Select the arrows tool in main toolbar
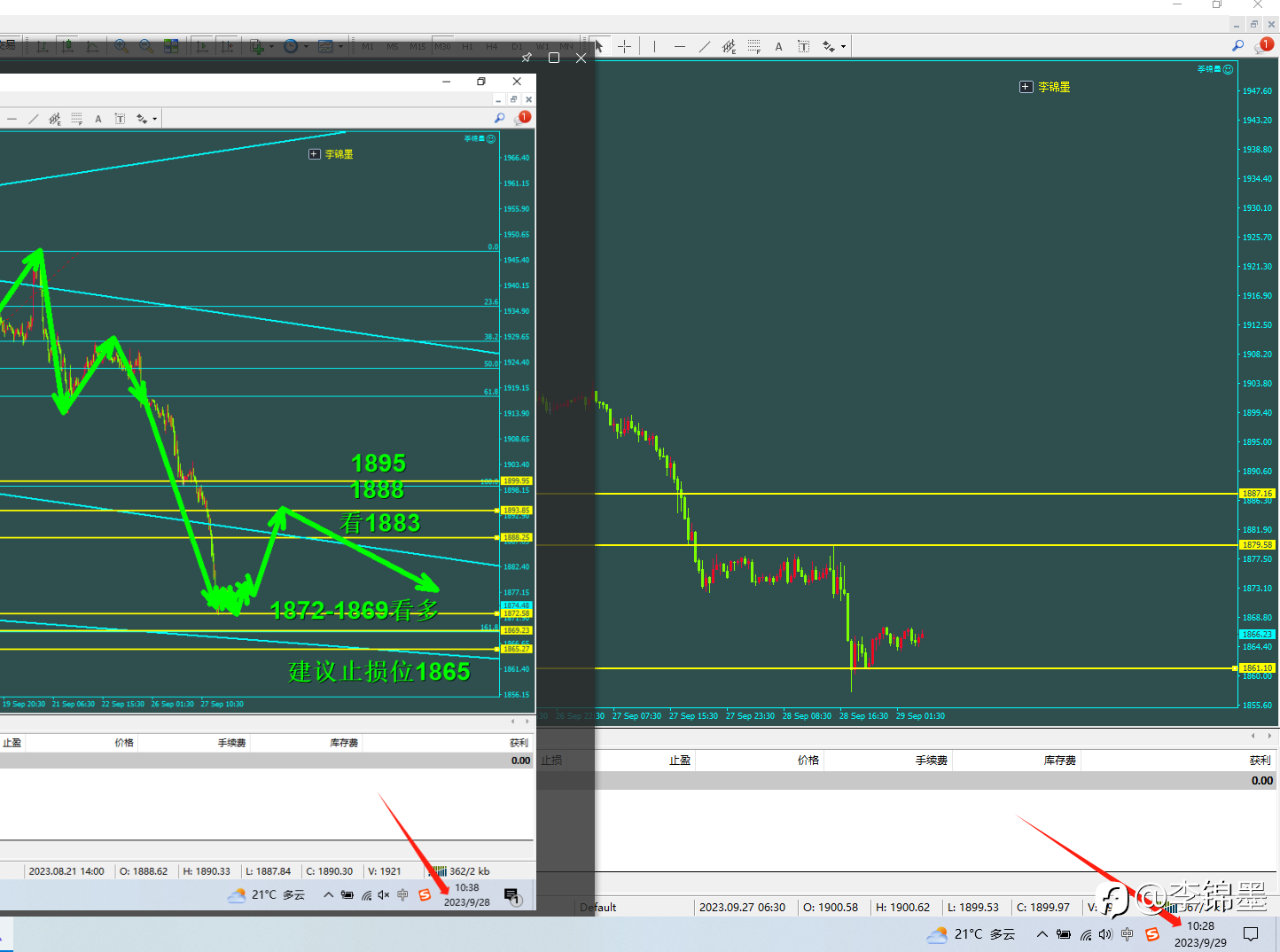Viewport: 1280px width, 952px height. point(829,46)
